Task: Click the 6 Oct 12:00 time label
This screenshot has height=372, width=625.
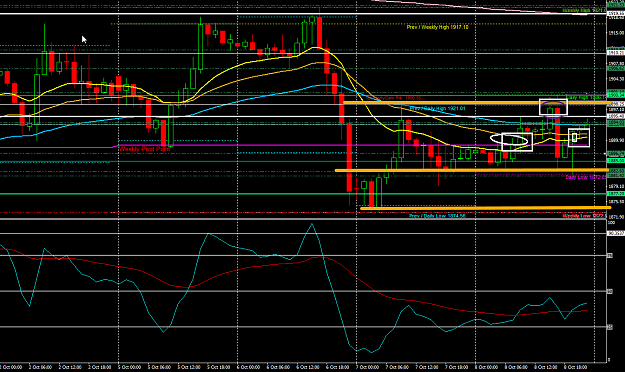Action: click(308, 367)
